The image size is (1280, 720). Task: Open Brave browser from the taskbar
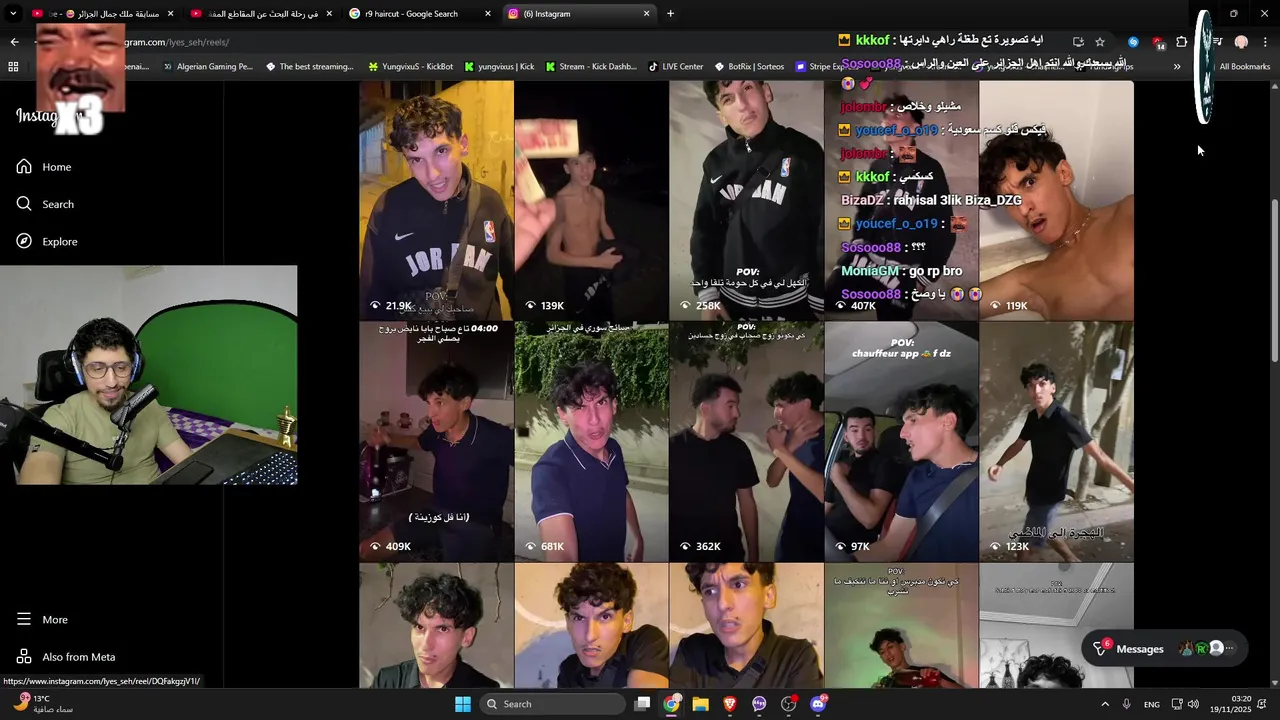click(x=729, y=704)
